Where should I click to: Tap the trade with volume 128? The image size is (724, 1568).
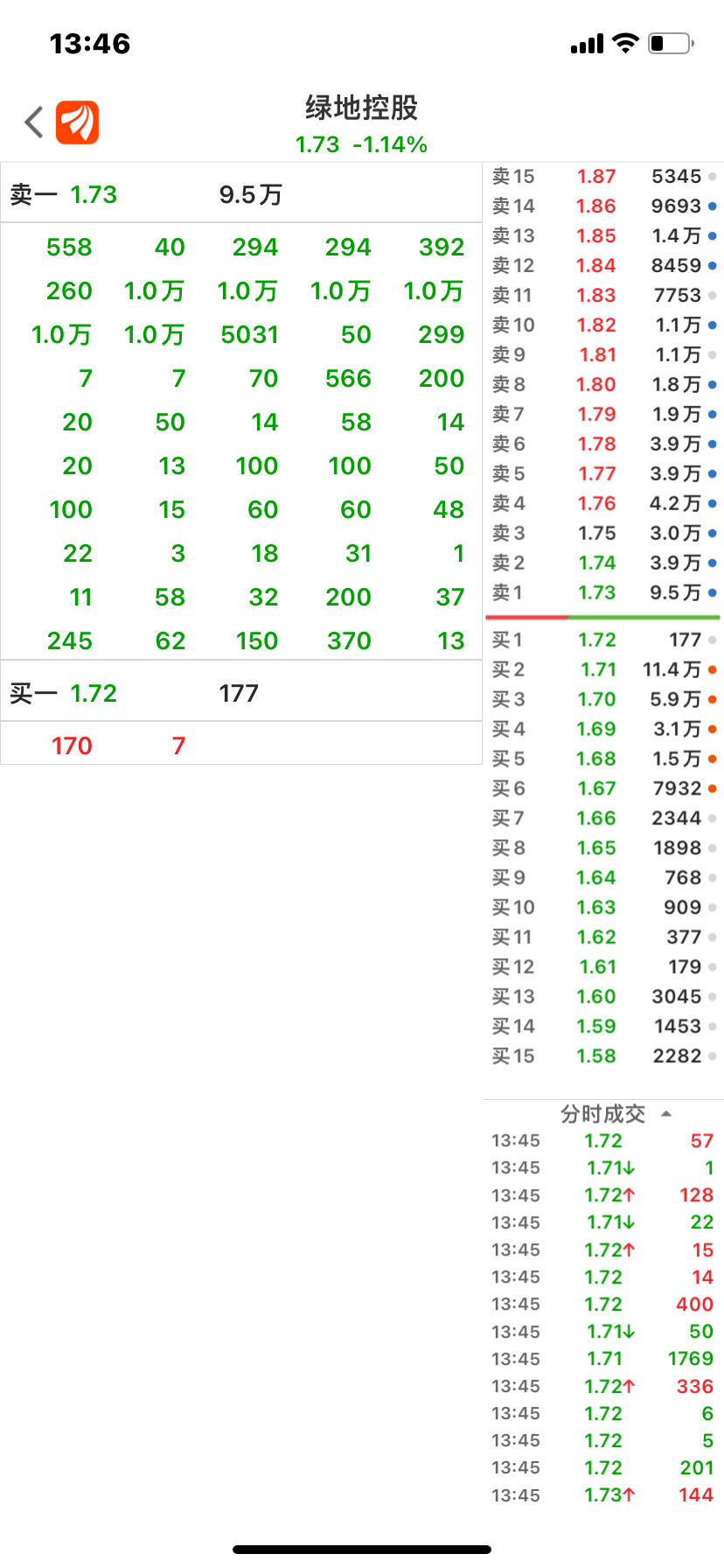click(602, 1195)
